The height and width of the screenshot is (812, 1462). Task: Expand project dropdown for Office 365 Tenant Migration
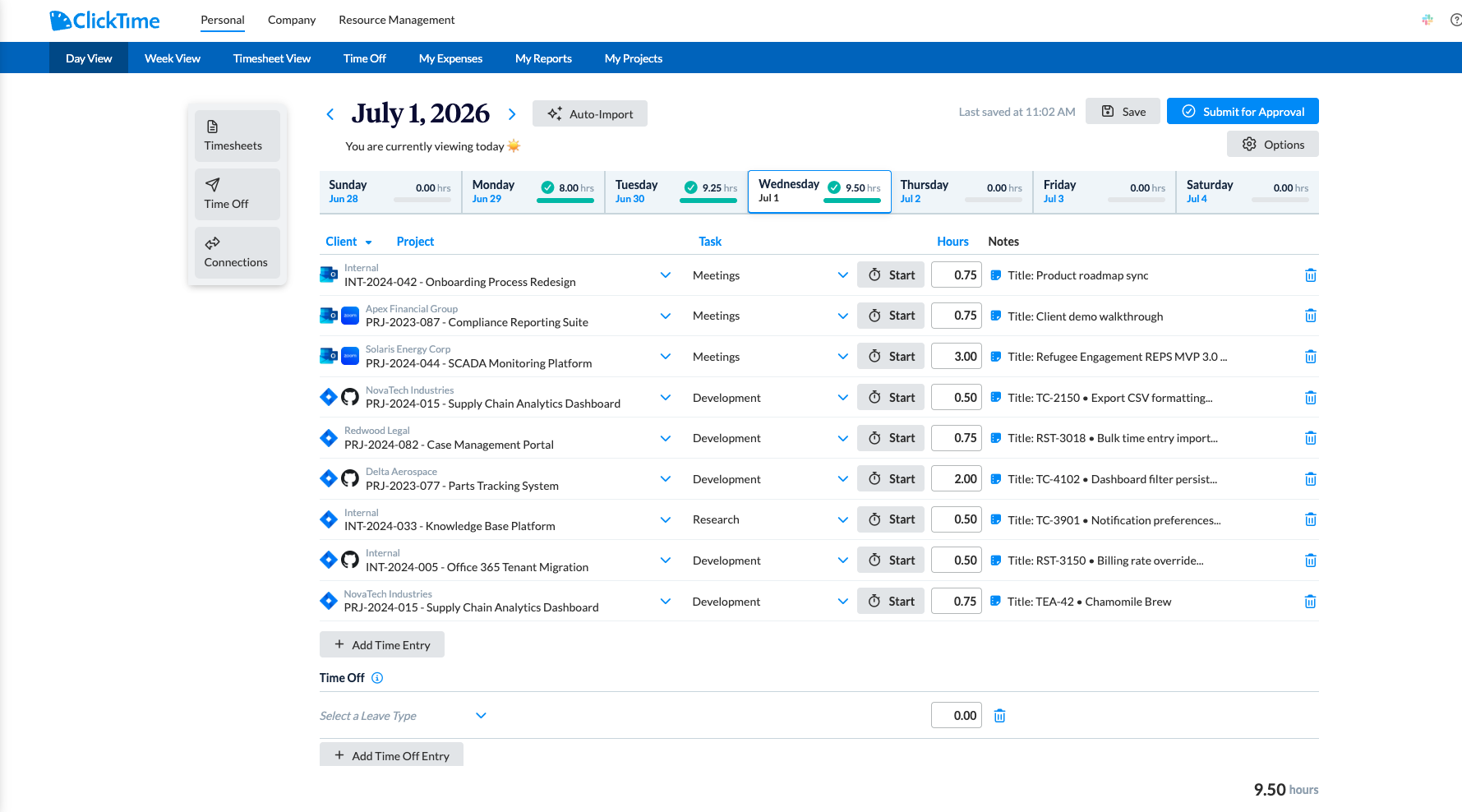(666, 561)
